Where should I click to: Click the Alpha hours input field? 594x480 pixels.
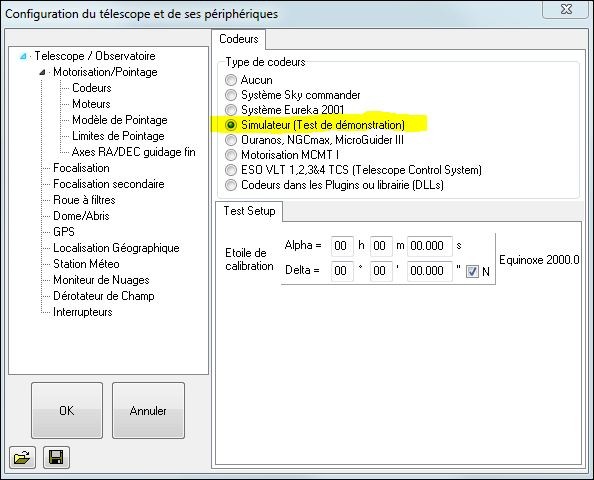342,246
